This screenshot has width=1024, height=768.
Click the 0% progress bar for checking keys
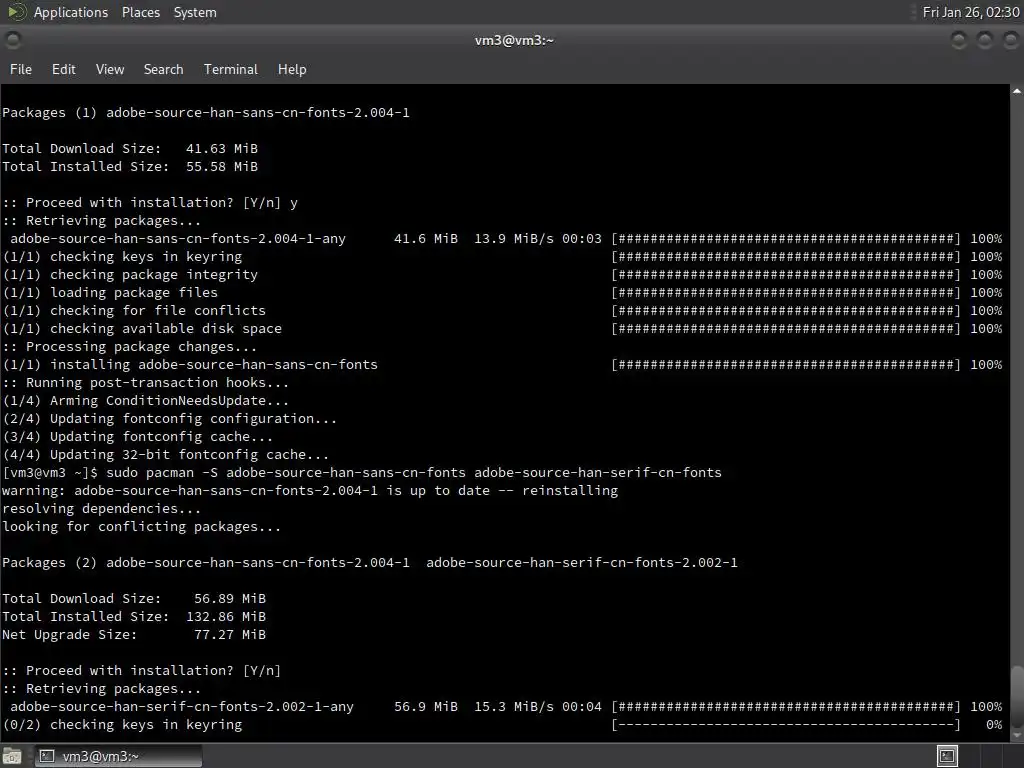tap(786, 725)
